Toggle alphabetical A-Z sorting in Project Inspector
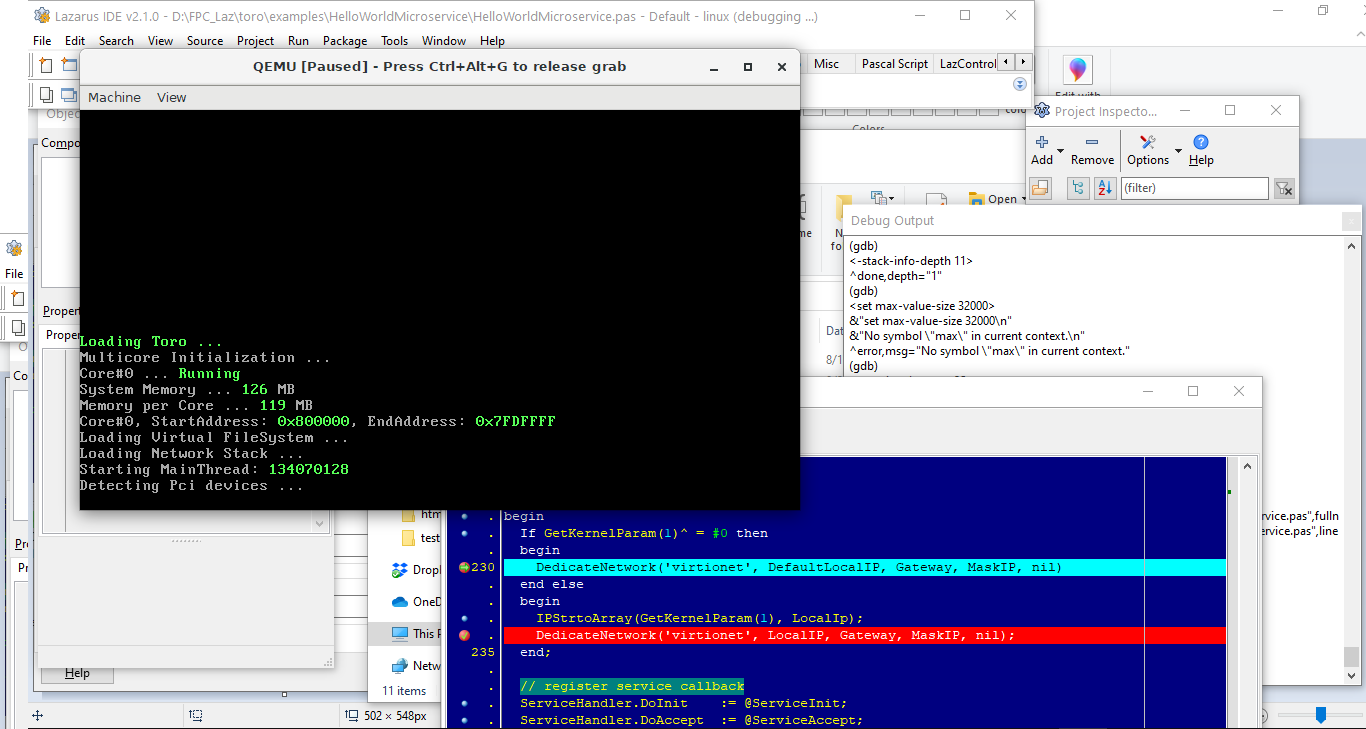Viewport: 1366px width, 729px height. [1104, 188]
